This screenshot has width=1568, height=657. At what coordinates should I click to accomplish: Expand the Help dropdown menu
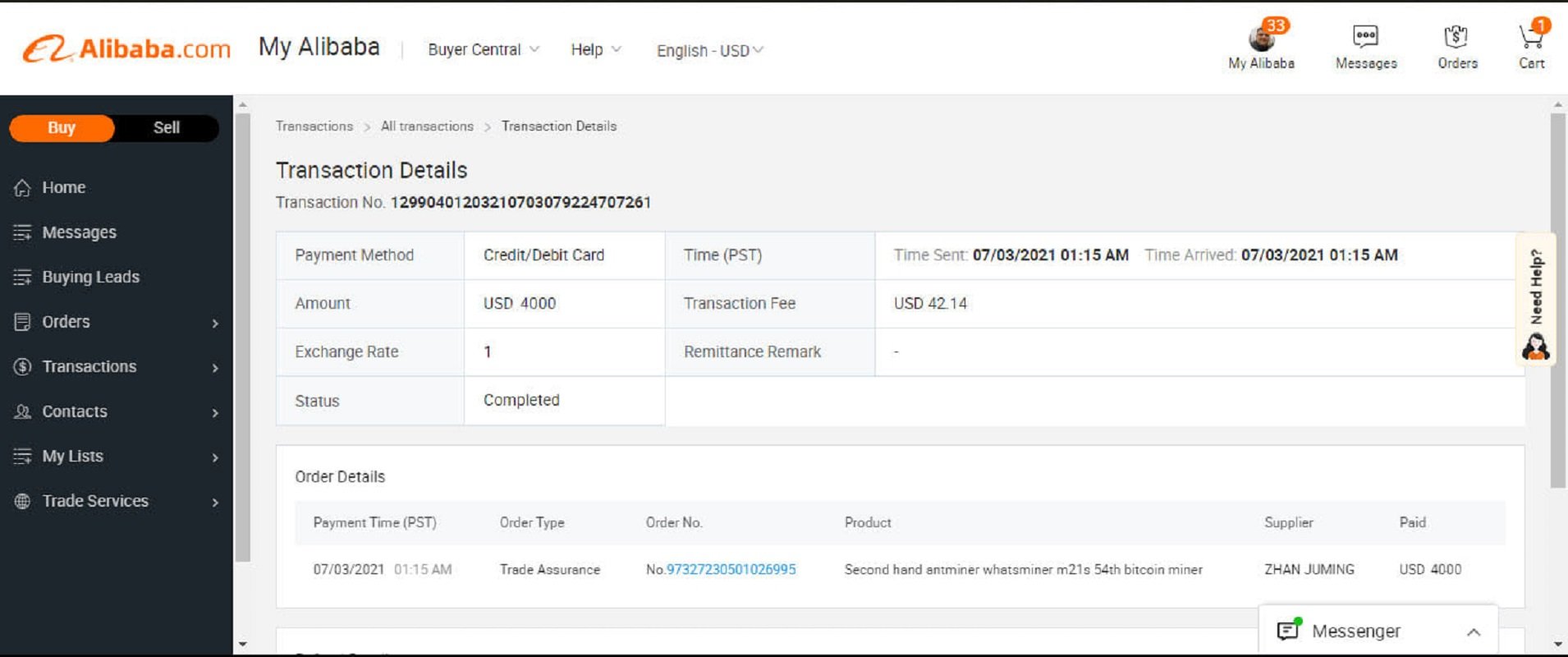[x=595, y=50]
